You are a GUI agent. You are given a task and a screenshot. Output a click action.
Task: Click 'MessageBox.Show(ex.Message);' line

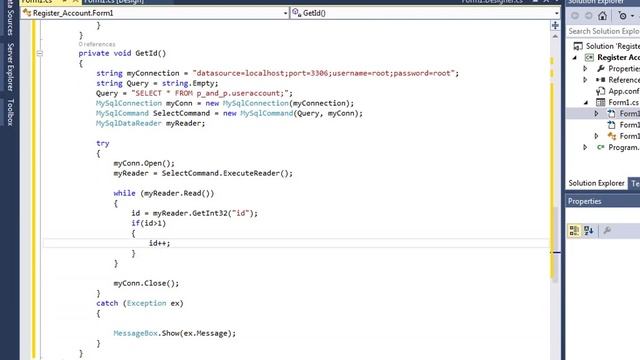pyautogui.click(x=175, y=333)
